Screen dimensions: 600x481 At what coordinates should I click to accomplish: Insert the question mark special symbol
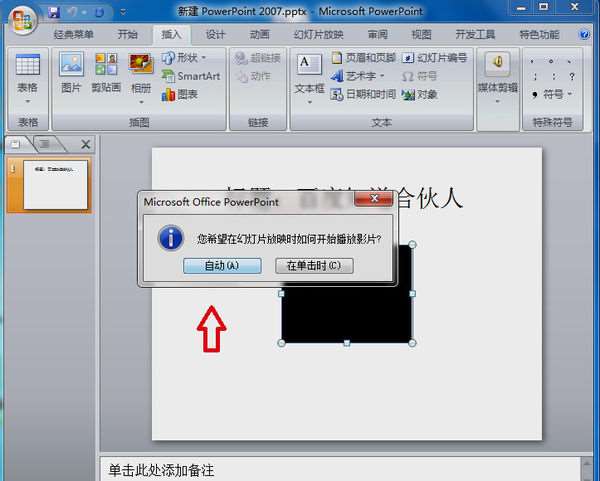coord(572,77)
